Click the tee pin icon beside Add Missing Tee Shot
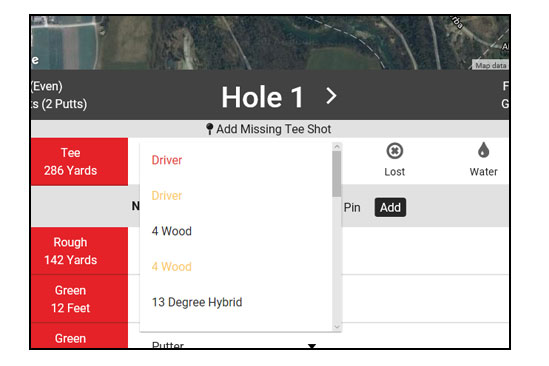549x366 pixels. (x=209, y=129)
